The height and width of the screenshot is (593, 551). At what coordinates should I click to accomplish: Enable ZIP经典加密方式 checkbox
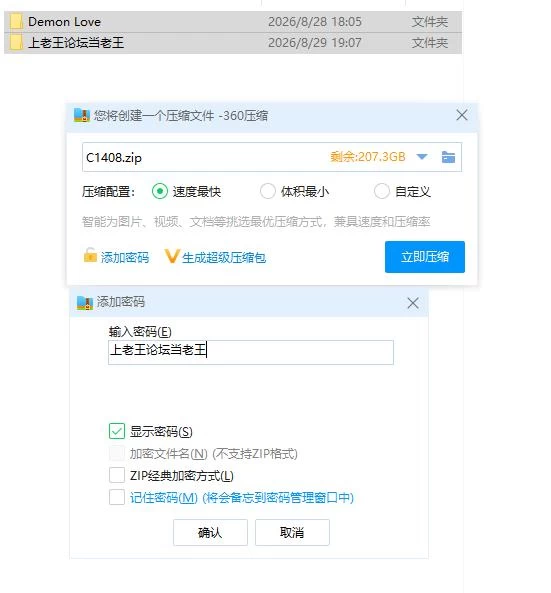tap(117, 475)
